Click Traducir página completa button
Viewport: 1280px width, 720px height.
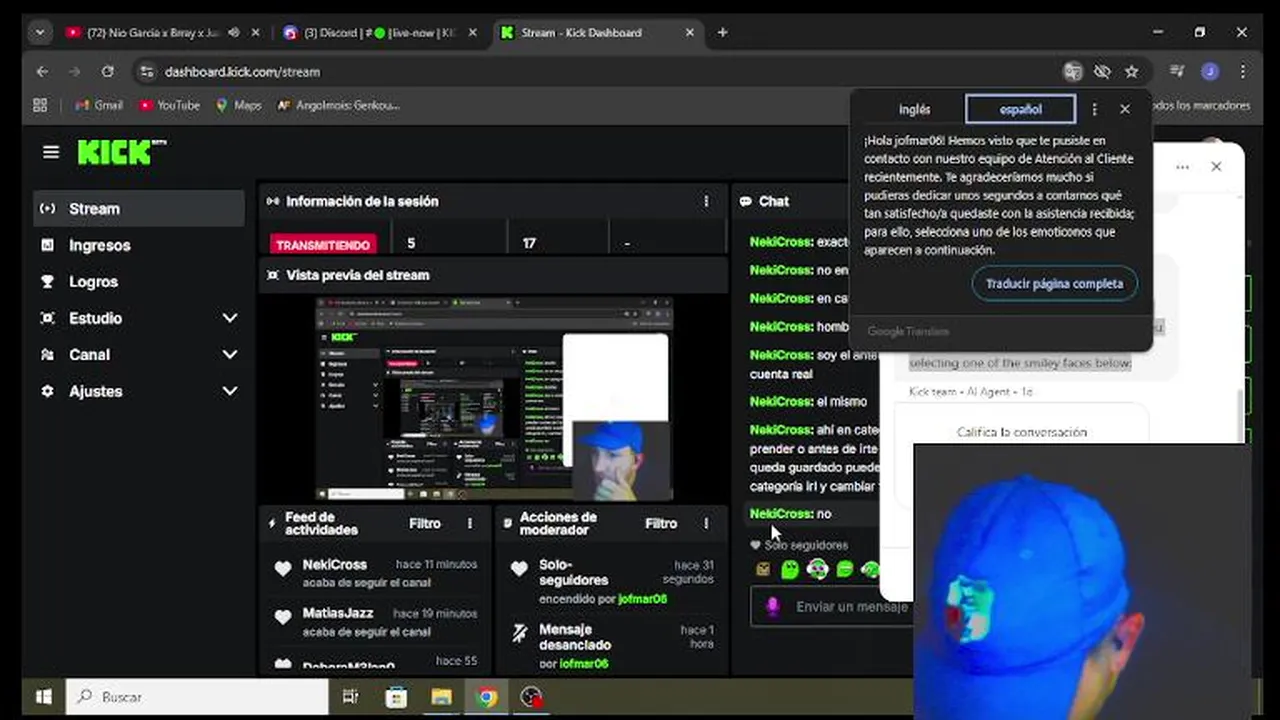pos(1054,284)
